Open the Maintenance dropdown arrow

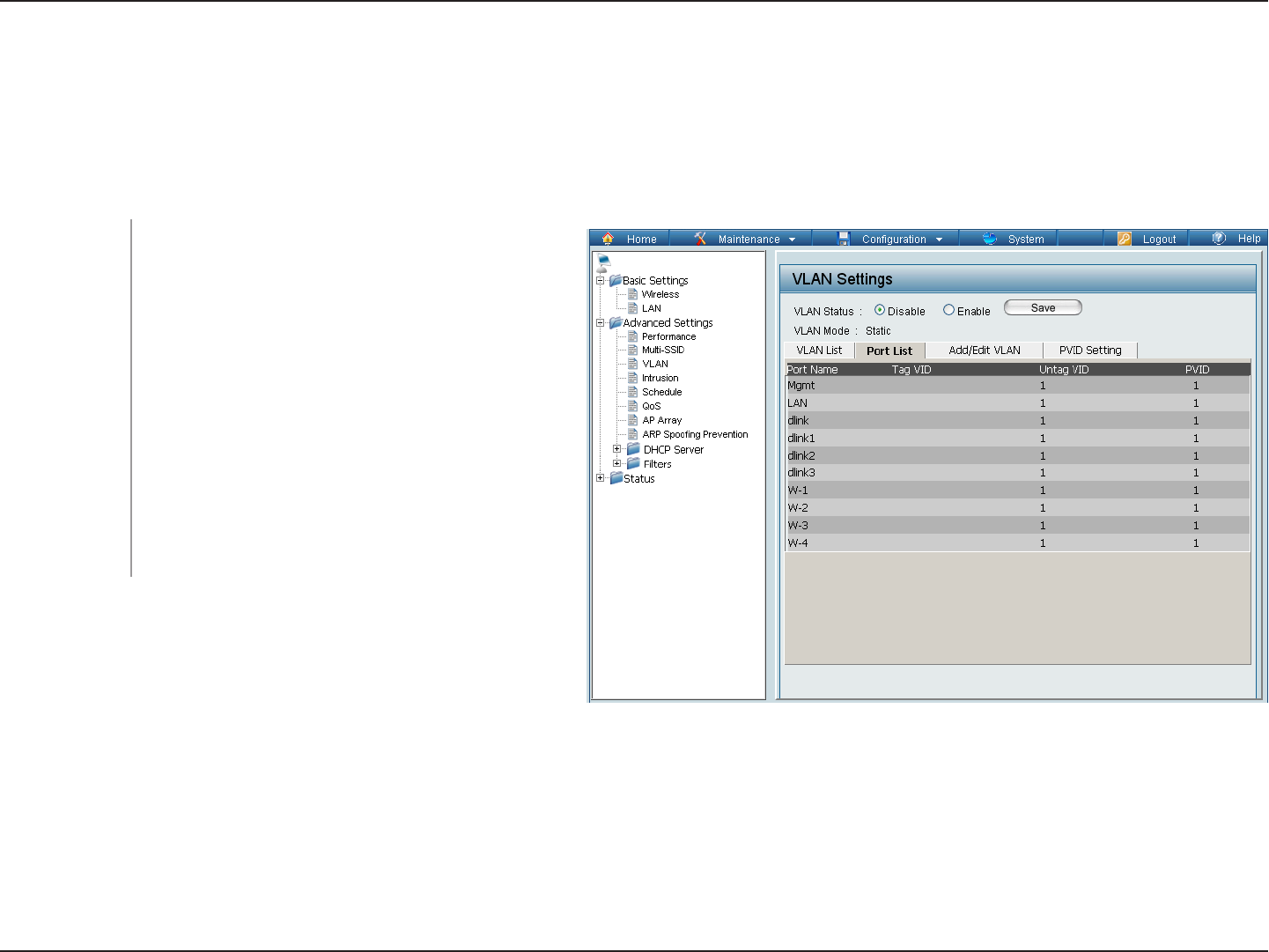793,240
